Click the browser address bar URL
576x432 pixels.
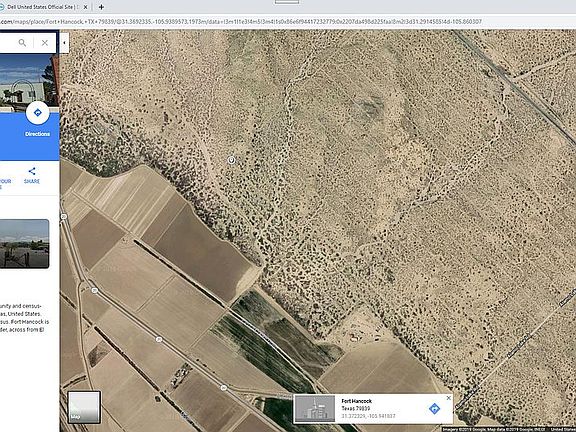[x=241, y=22]
